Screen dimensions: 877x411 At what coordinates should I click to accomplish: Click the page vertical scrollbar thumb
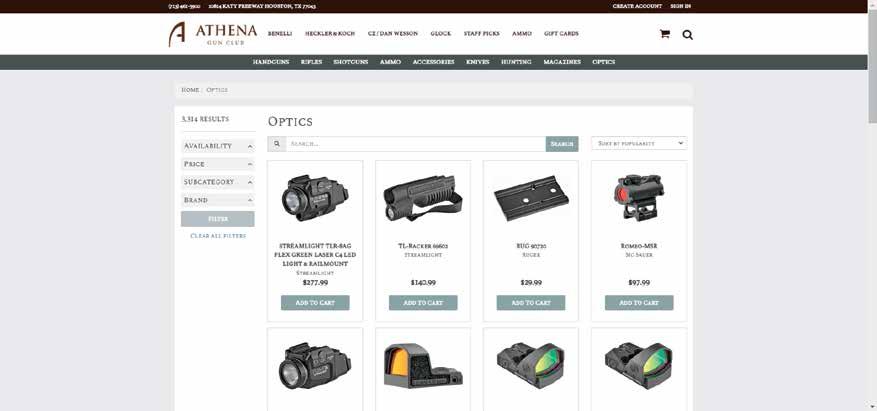coord(872,64)
